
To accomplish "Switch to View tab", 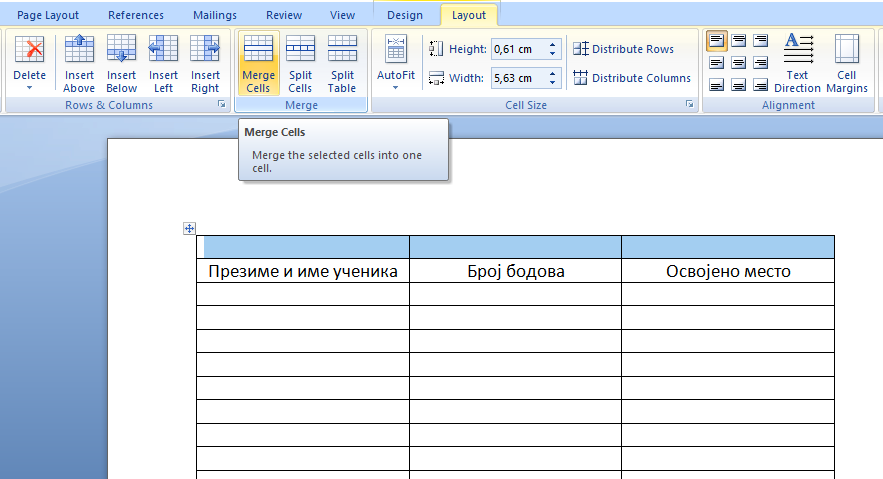I will [x=342, y=15].
